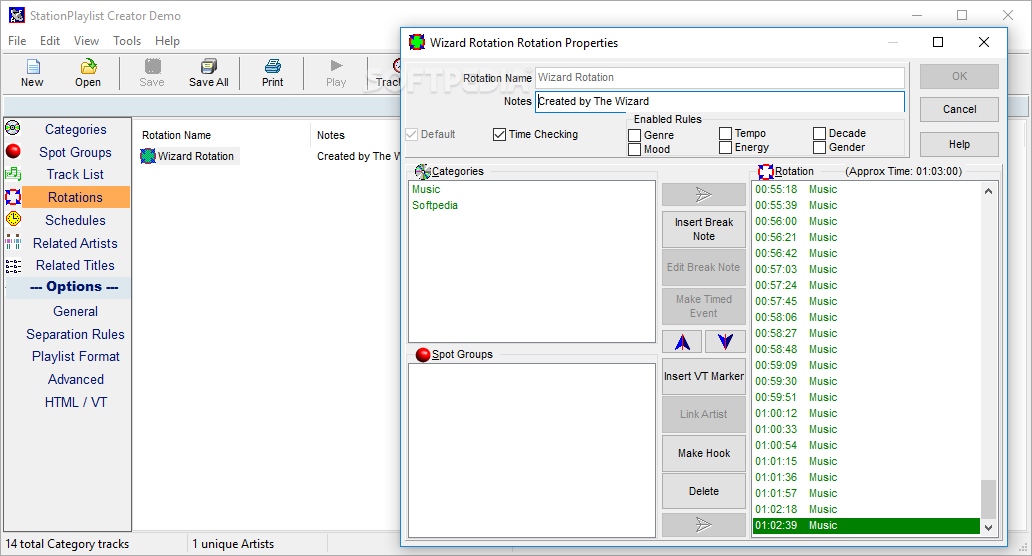This screenshot has width=1032, height=556.
Task: Click the Schedules clock icon
Action: coord(13,219)
